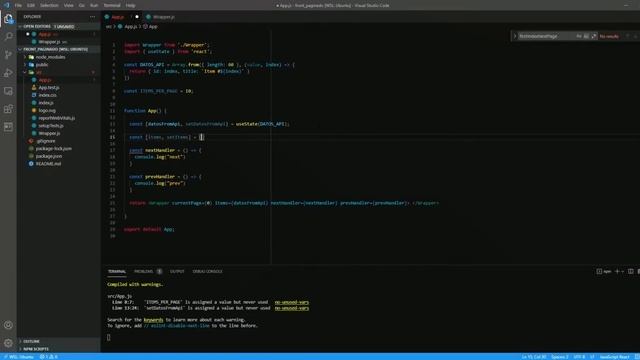
Task: Open the Terminal menu
Action: pyautogui.click(x=112, y=5)
